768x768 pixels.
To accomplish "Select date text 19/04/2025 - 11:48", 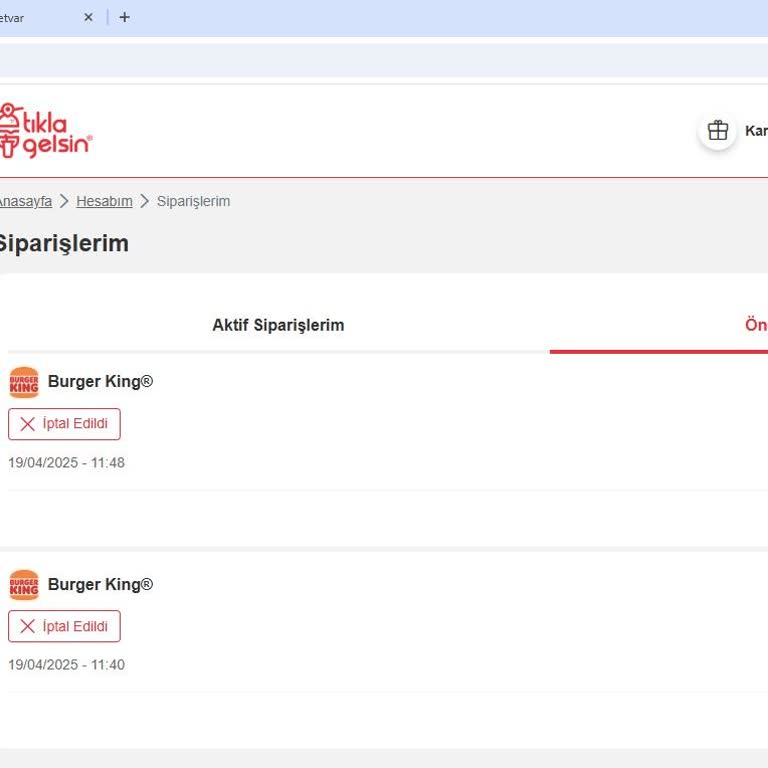I will [x=67, y=463].
